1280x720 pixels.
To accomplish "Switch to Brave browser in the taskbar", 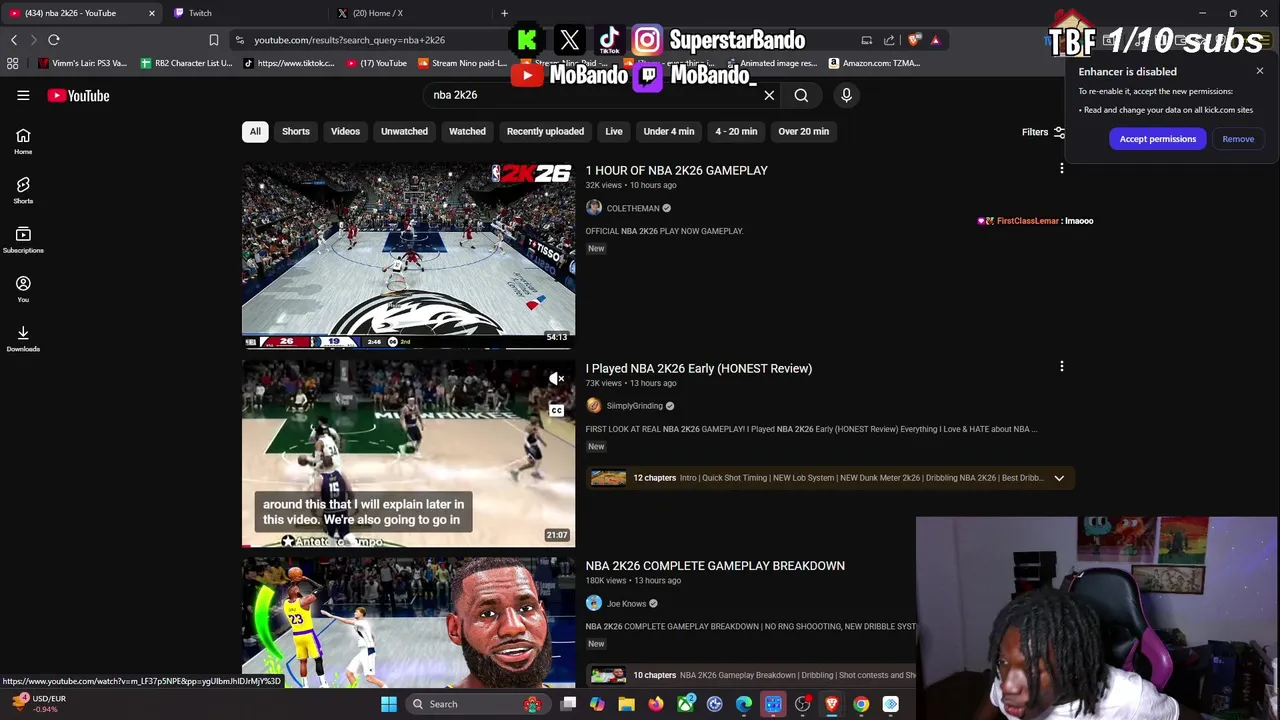I will pos(831,704).
